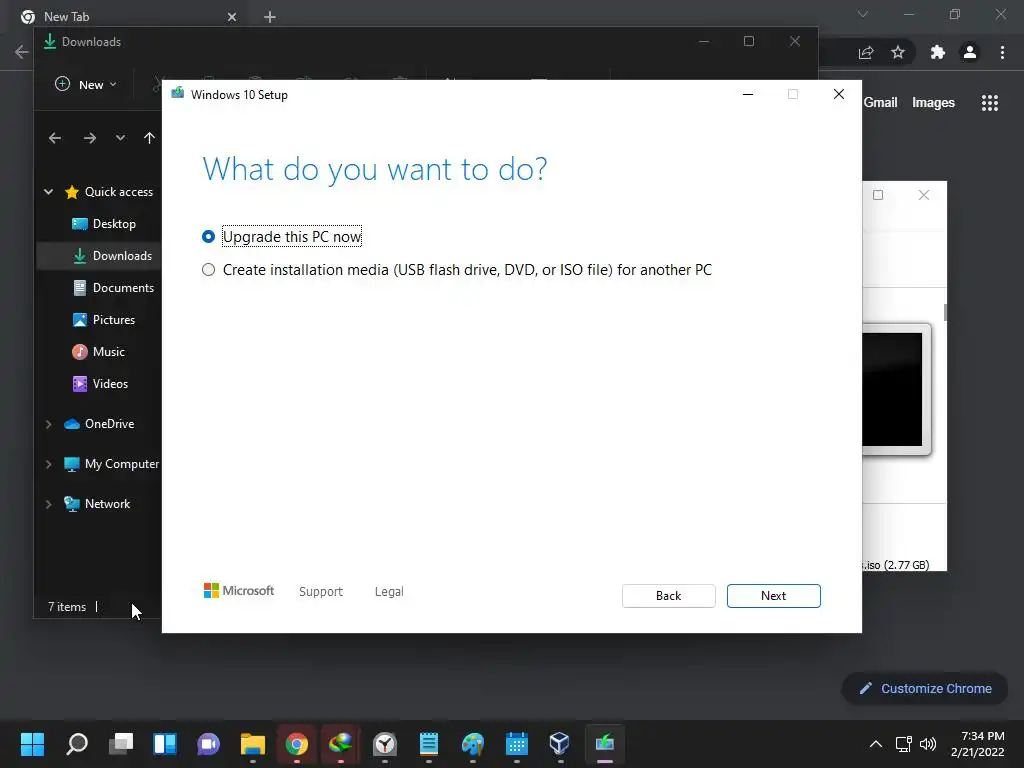Viewport: 1024px width, 768px height.
Task: Open Windows Start menu
Action: tap(32, 743)
